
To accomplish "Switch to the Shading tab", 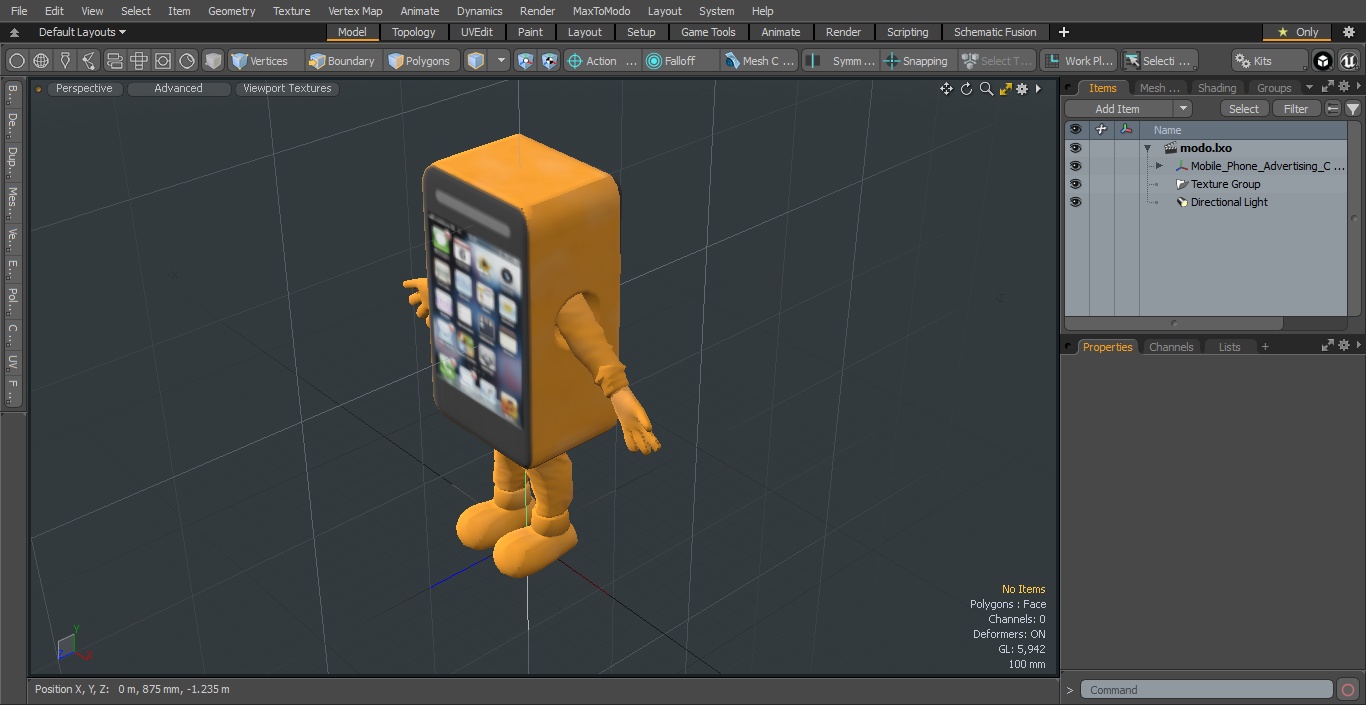I will pyautogui.click(x=1217, y=88).
